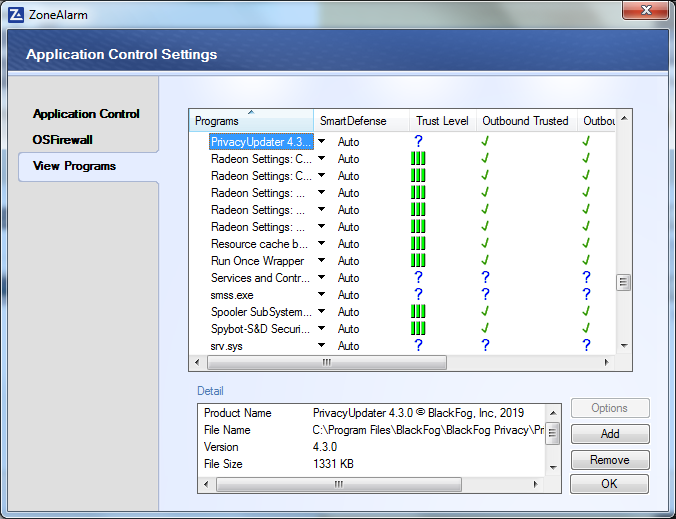Viewport: 676px width, 519px height.
Task: Click smss.exe's Outbound Trusted question mark
Action: pyautogui.click(x=485, y=295)
